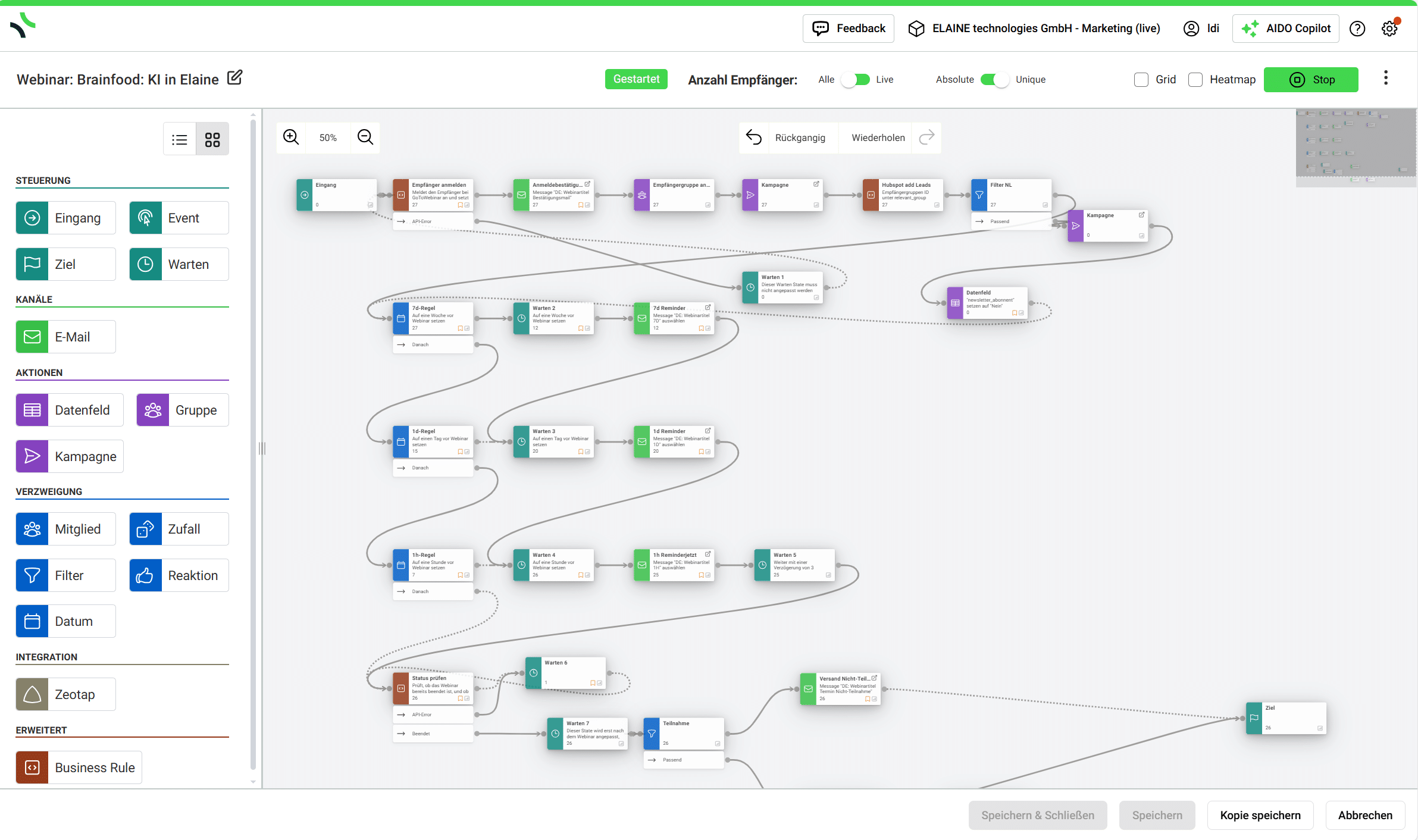Enable the Heatmap checkbox

tap(1195, 80)
